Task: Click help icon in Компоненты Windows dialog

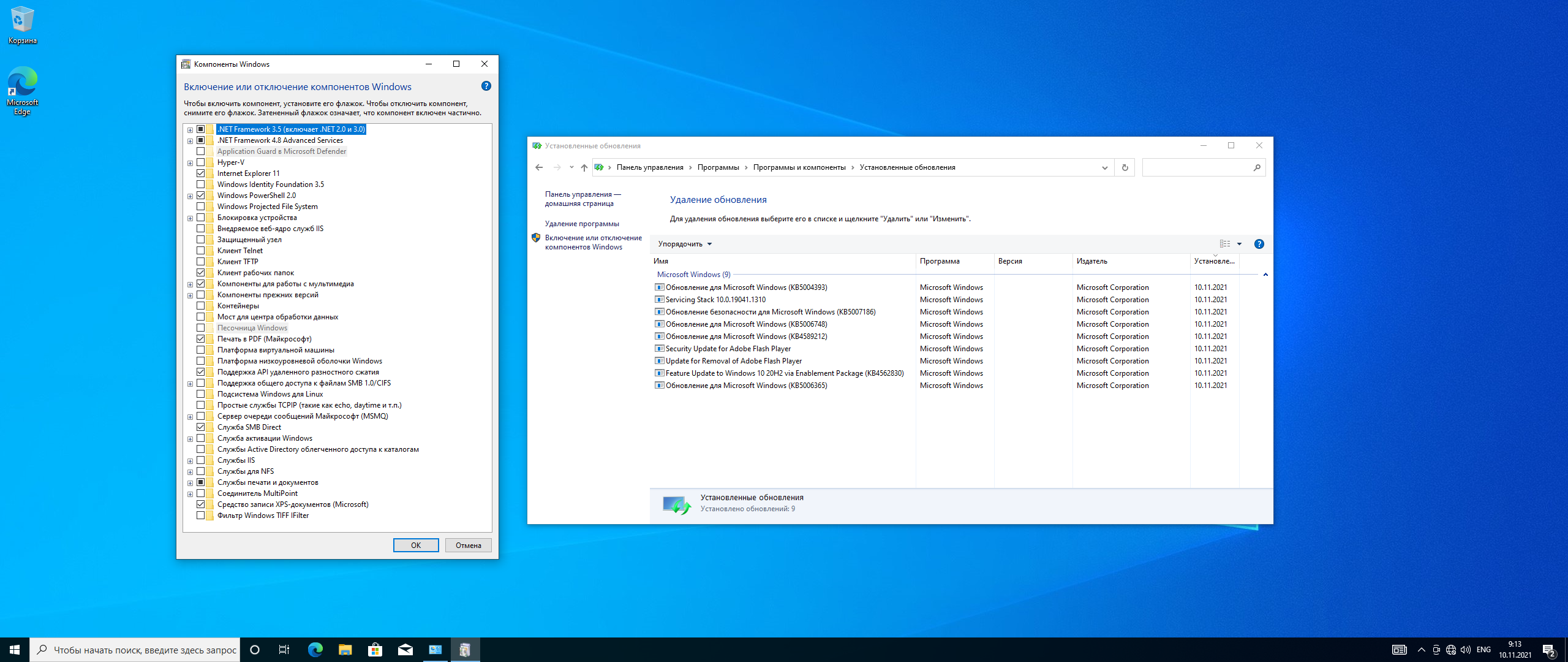Action: tap(486, 86)
